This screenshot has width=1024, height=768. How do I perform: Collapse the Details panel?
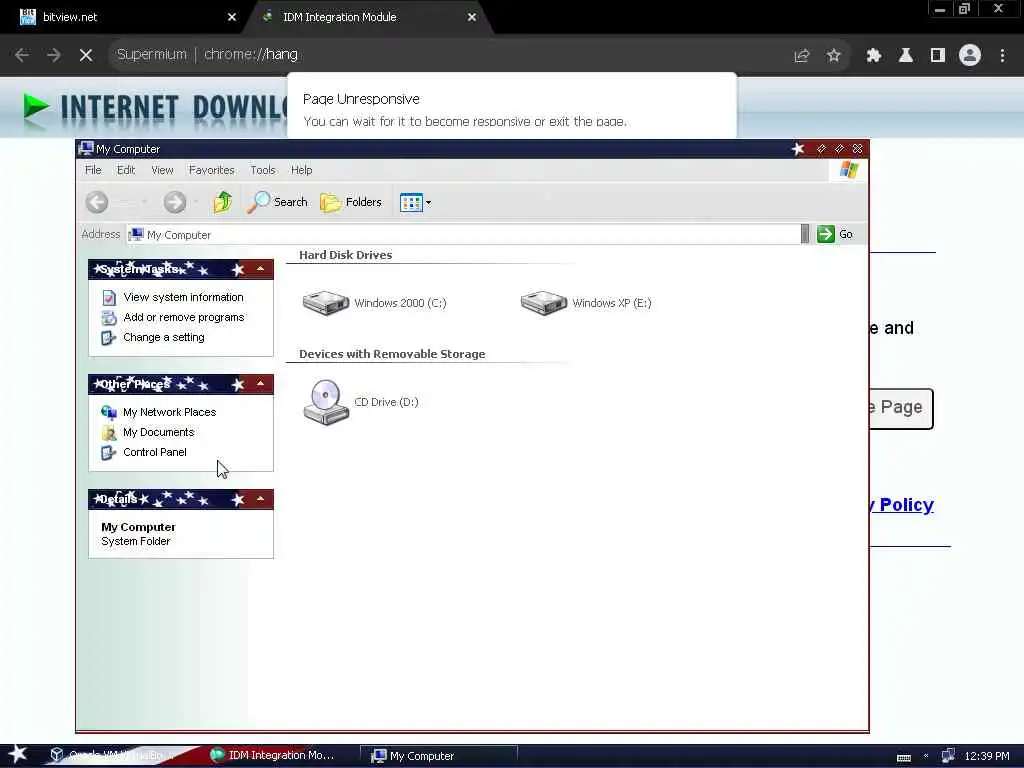pyautogui.click(x=261, y=500)
